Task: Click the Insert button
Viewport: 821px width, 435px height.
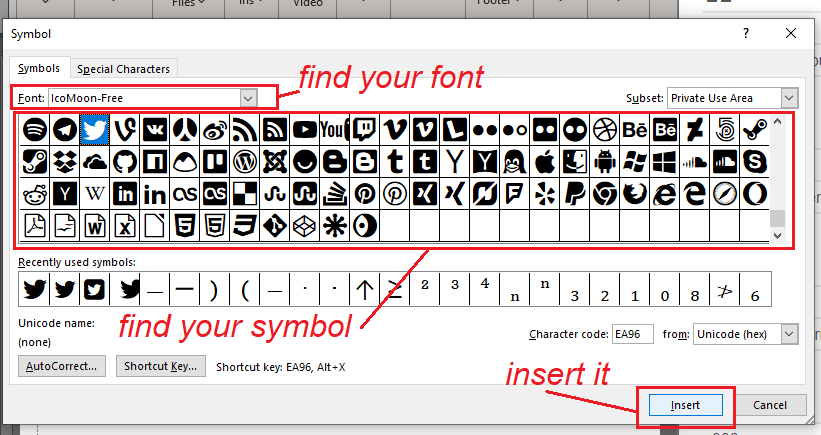Action: (685, 405)
